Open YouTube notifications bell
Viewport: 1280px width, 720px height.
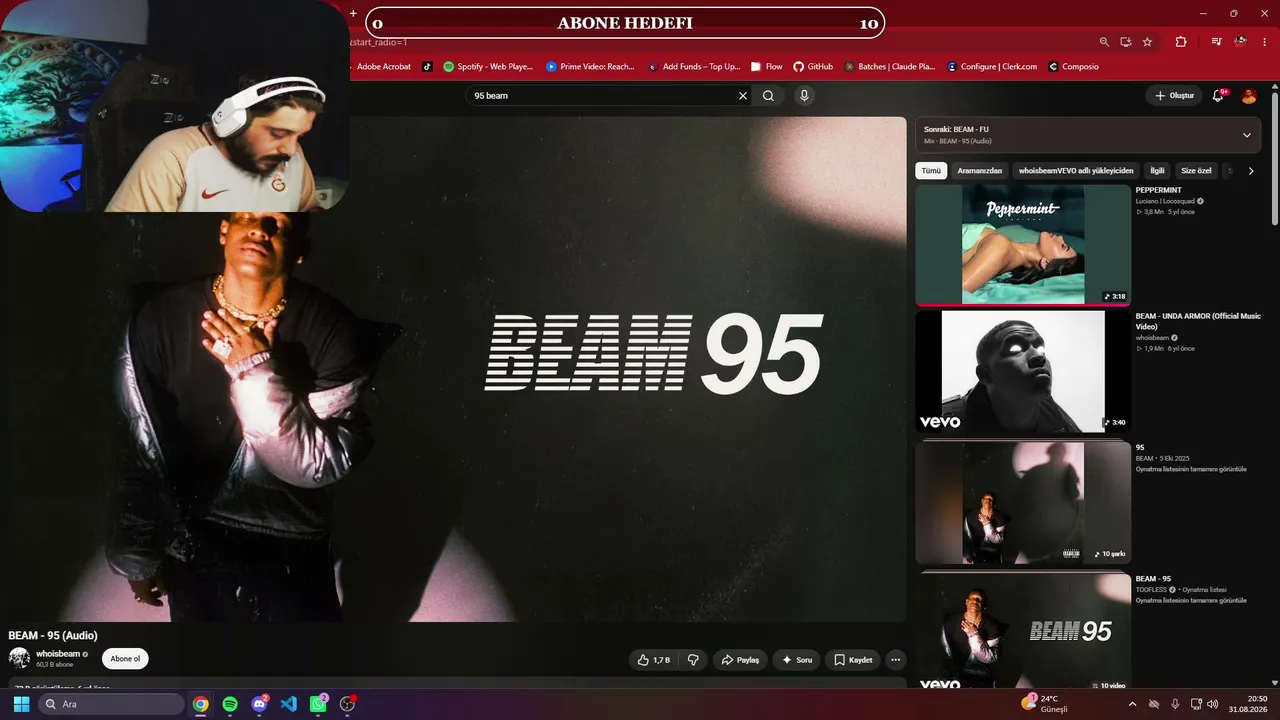pyautogui.click(x=1218, y=96)
